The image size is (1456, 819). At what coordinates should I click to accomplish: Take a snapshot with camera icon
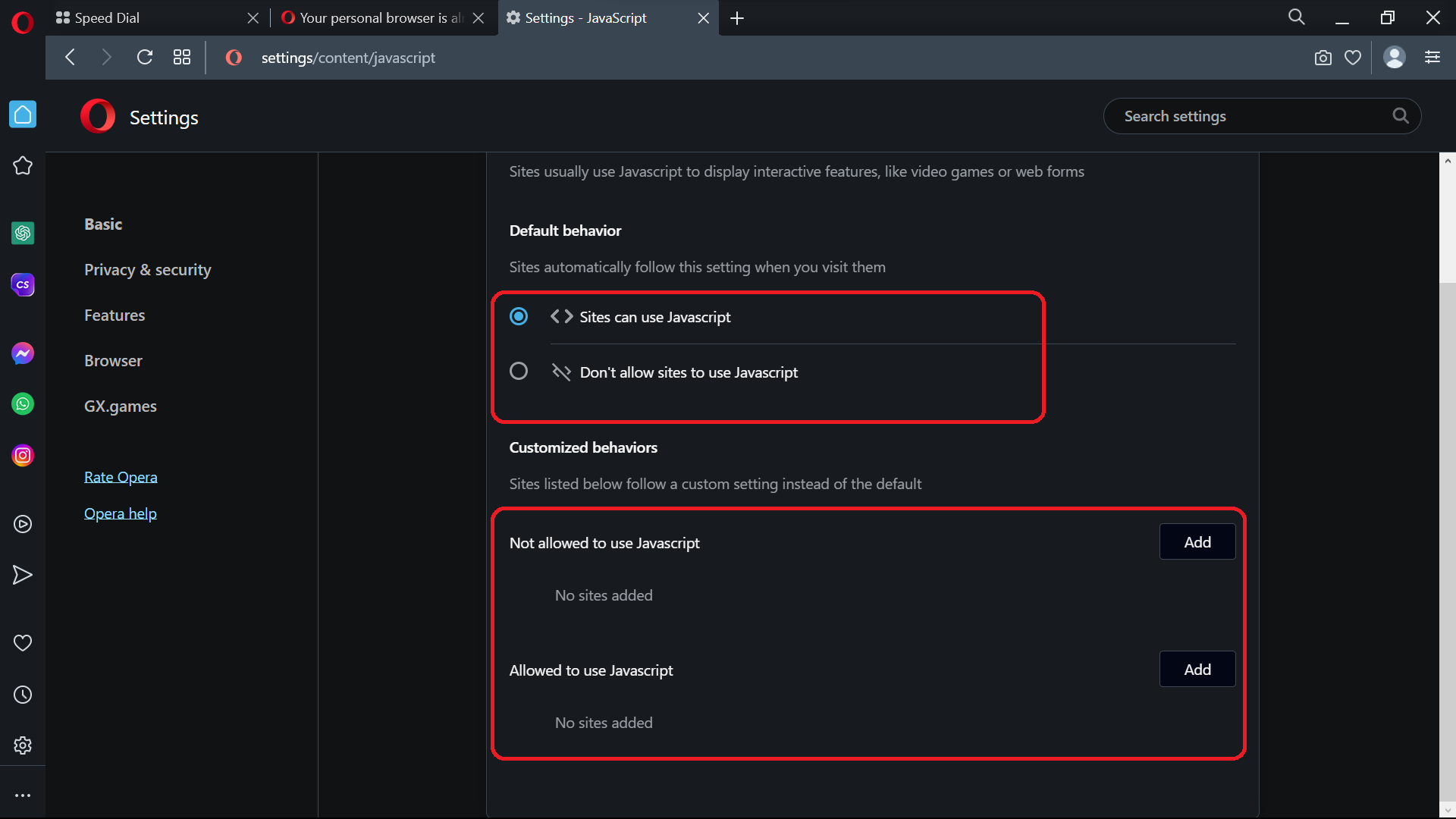(1323, 58)
